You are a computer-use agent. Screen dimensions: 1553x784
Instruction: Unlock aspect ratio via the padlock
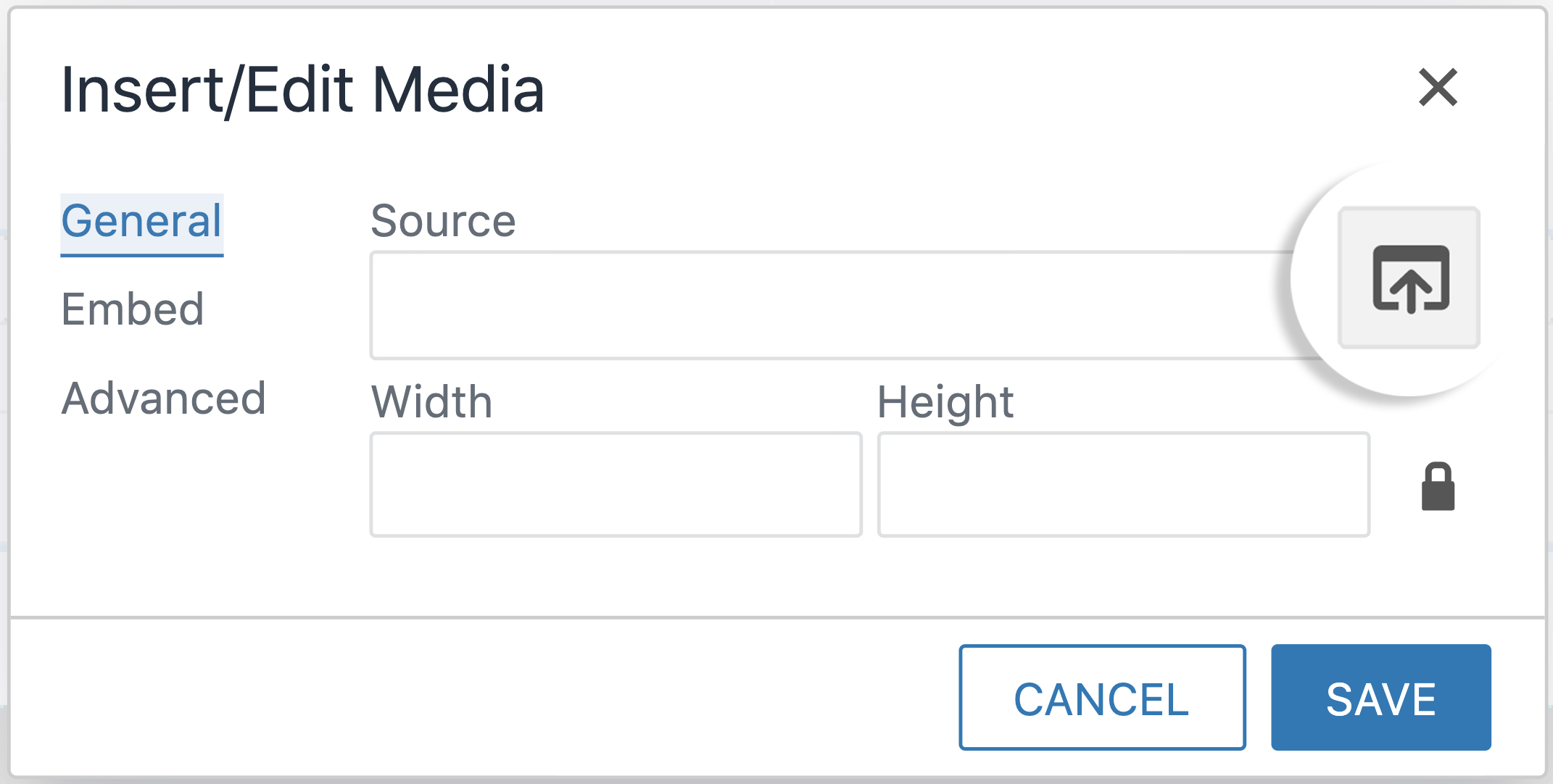coord(1438,485)
